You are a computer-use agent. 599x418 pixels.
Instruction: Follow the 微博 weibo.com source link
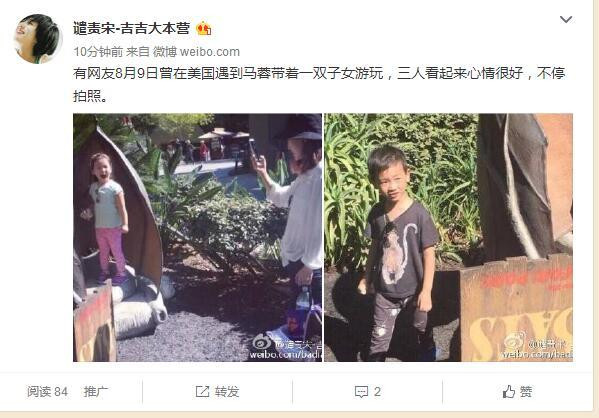pyautogui.click(x=196, y=52)
